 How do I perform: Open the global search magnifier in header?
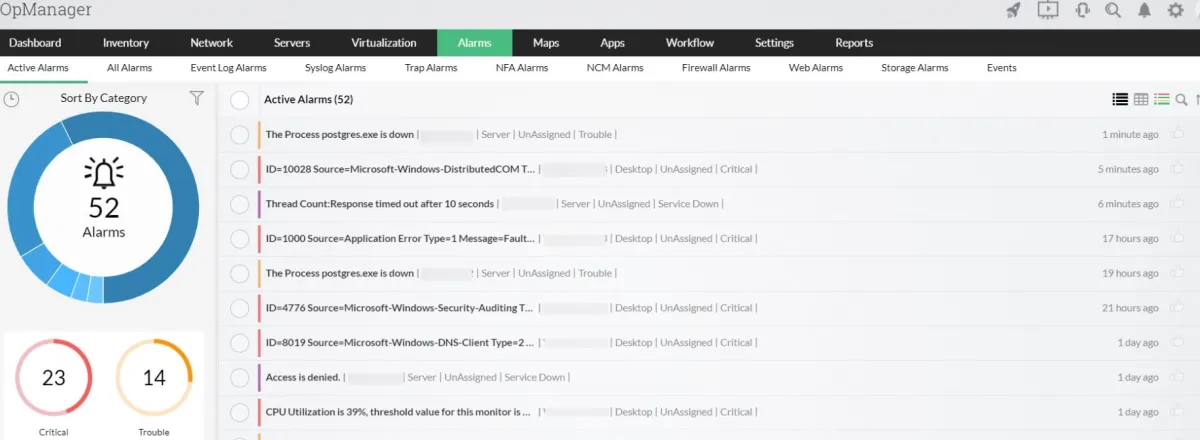pyautogui.click(x=1113, y=11)
